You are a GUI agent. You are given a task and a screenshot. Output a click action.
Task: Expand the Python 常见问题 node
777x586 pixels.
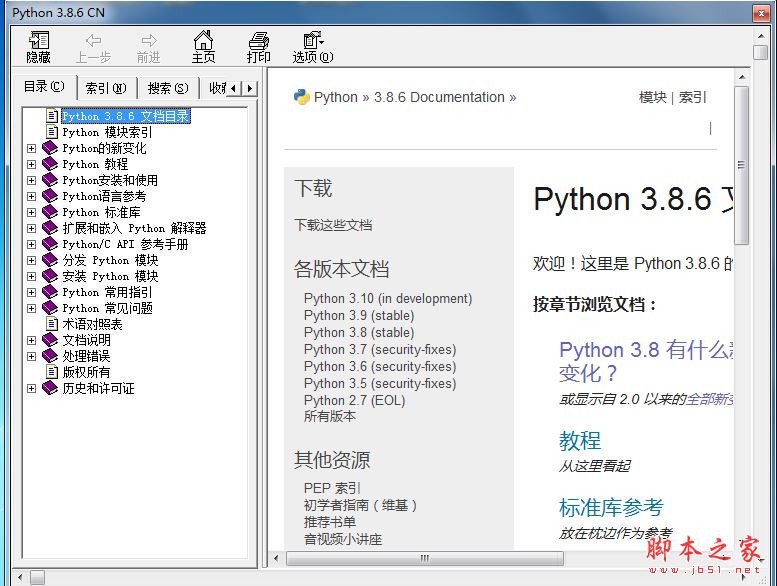tap(32, 308)
